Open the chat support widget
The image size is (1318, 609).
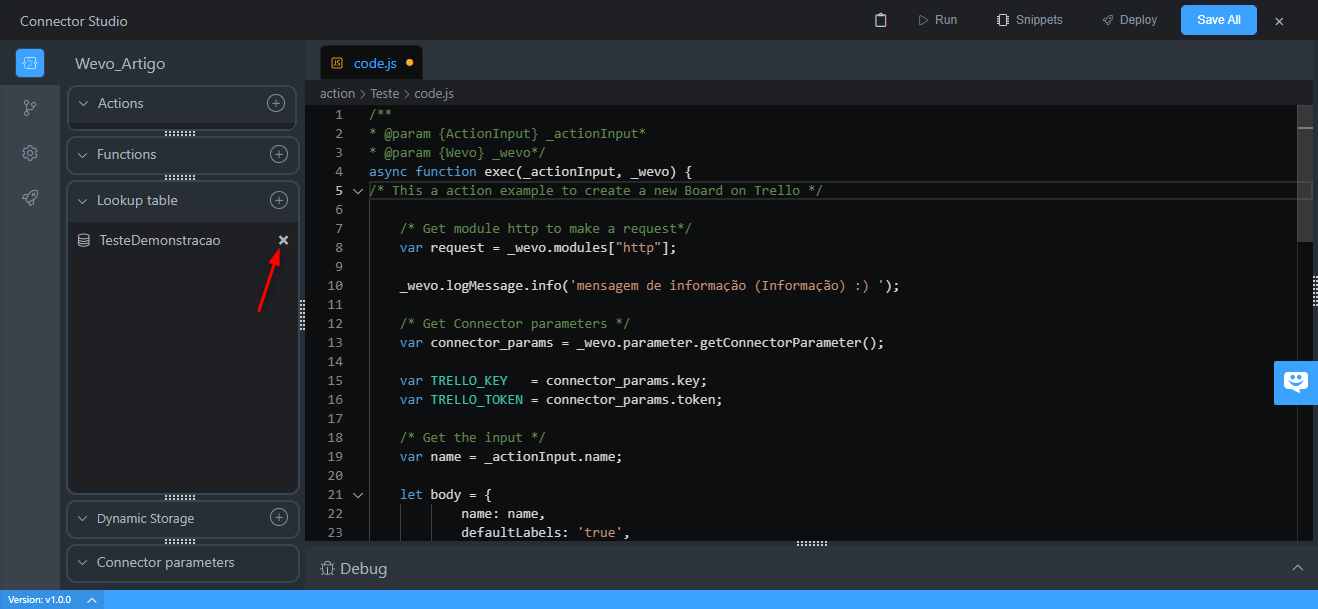[1296, 382]
